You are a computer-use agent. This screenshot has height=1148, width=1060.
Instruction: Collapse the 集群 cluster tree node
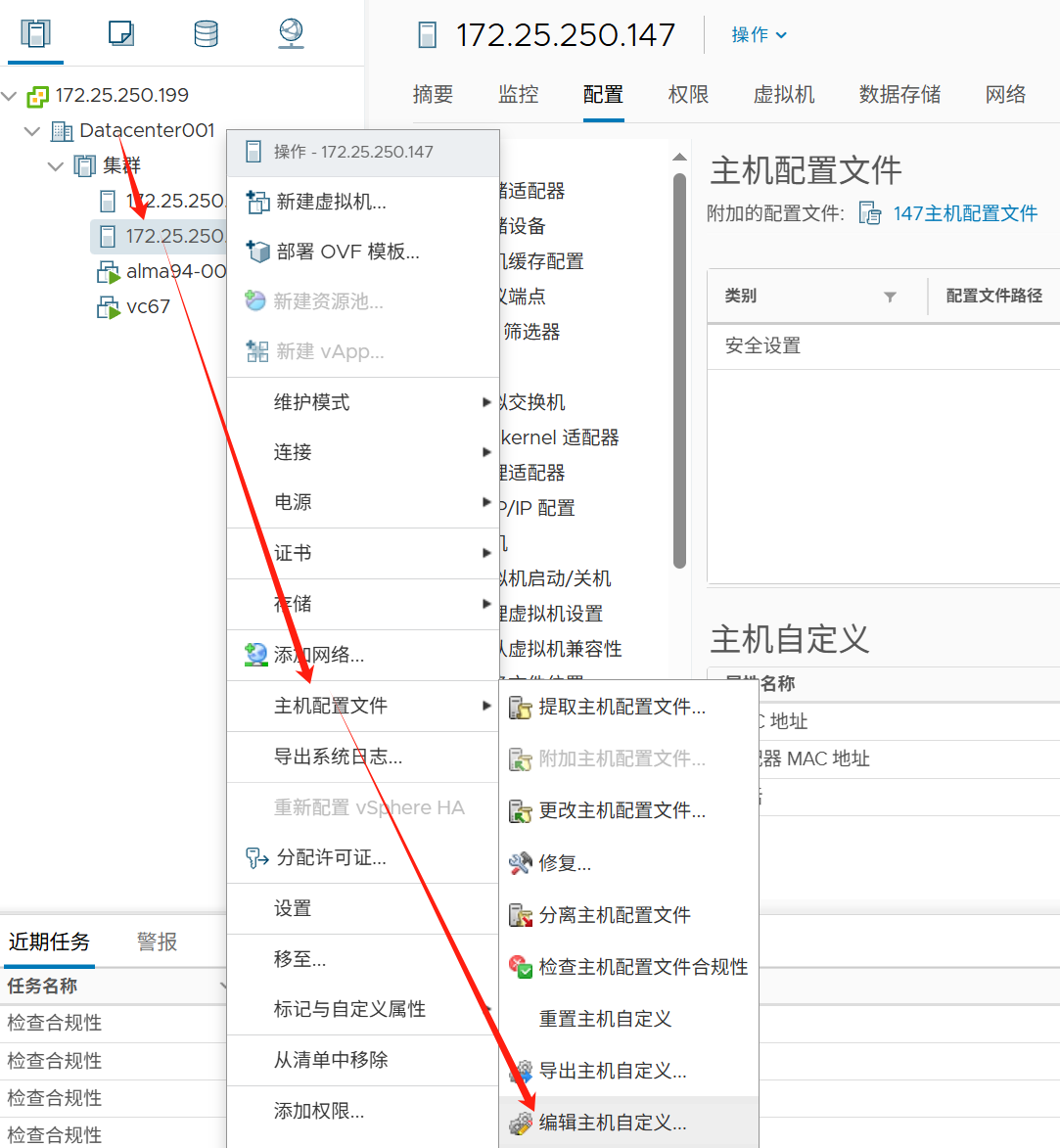[56, 166]
